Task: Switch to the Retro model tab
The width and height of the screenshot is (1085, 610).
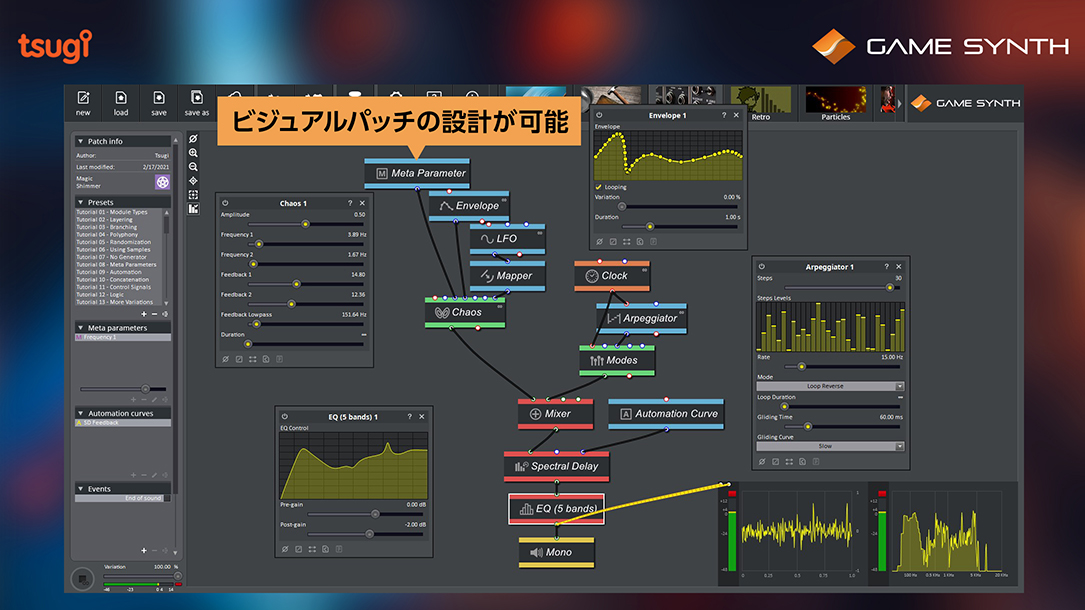Action: [761, 103]
